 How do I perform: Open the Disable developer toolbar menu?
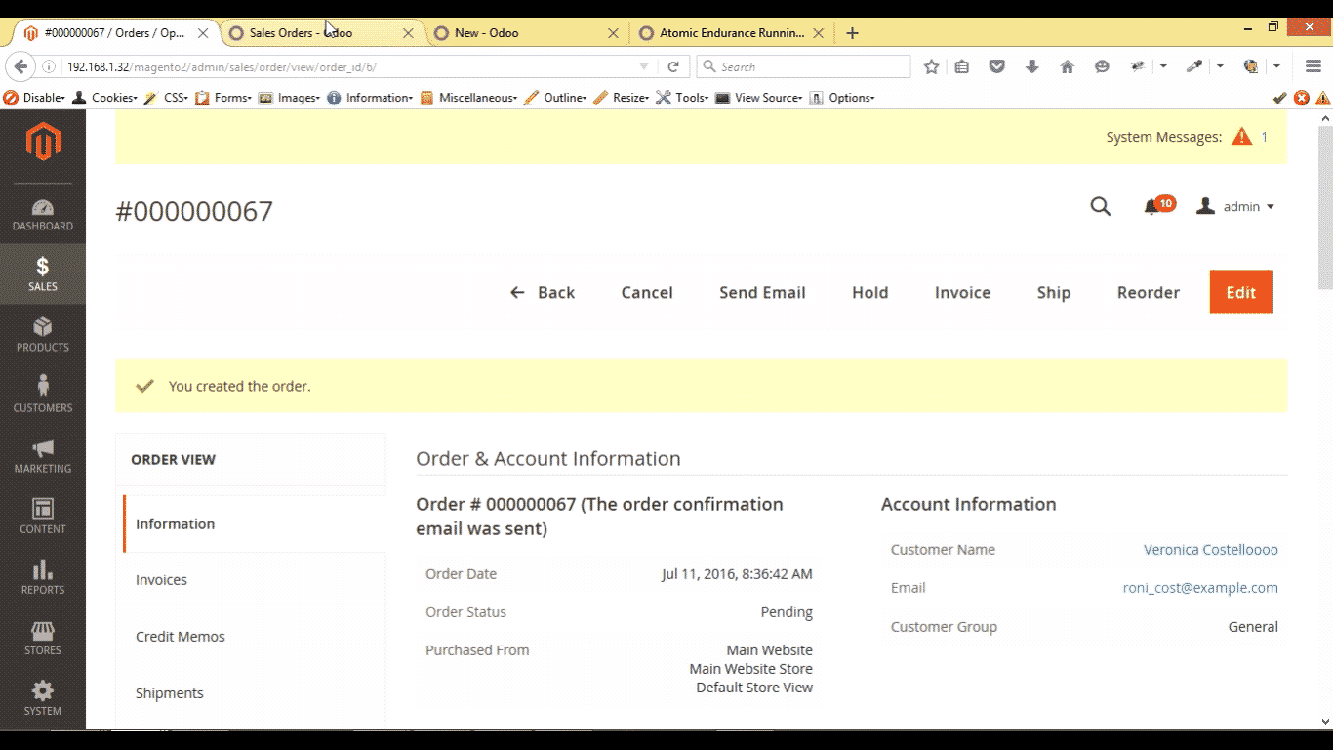click(34, 98)
